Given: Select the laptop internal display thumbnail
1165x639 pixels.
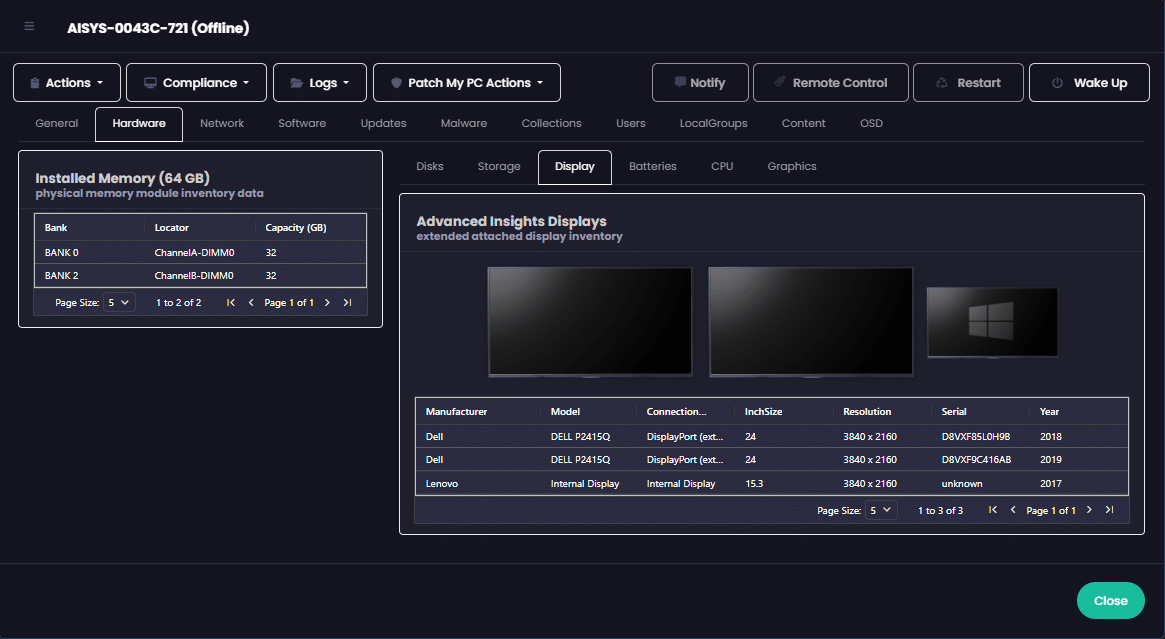Looking at the screenshot, I should (992, 322).
